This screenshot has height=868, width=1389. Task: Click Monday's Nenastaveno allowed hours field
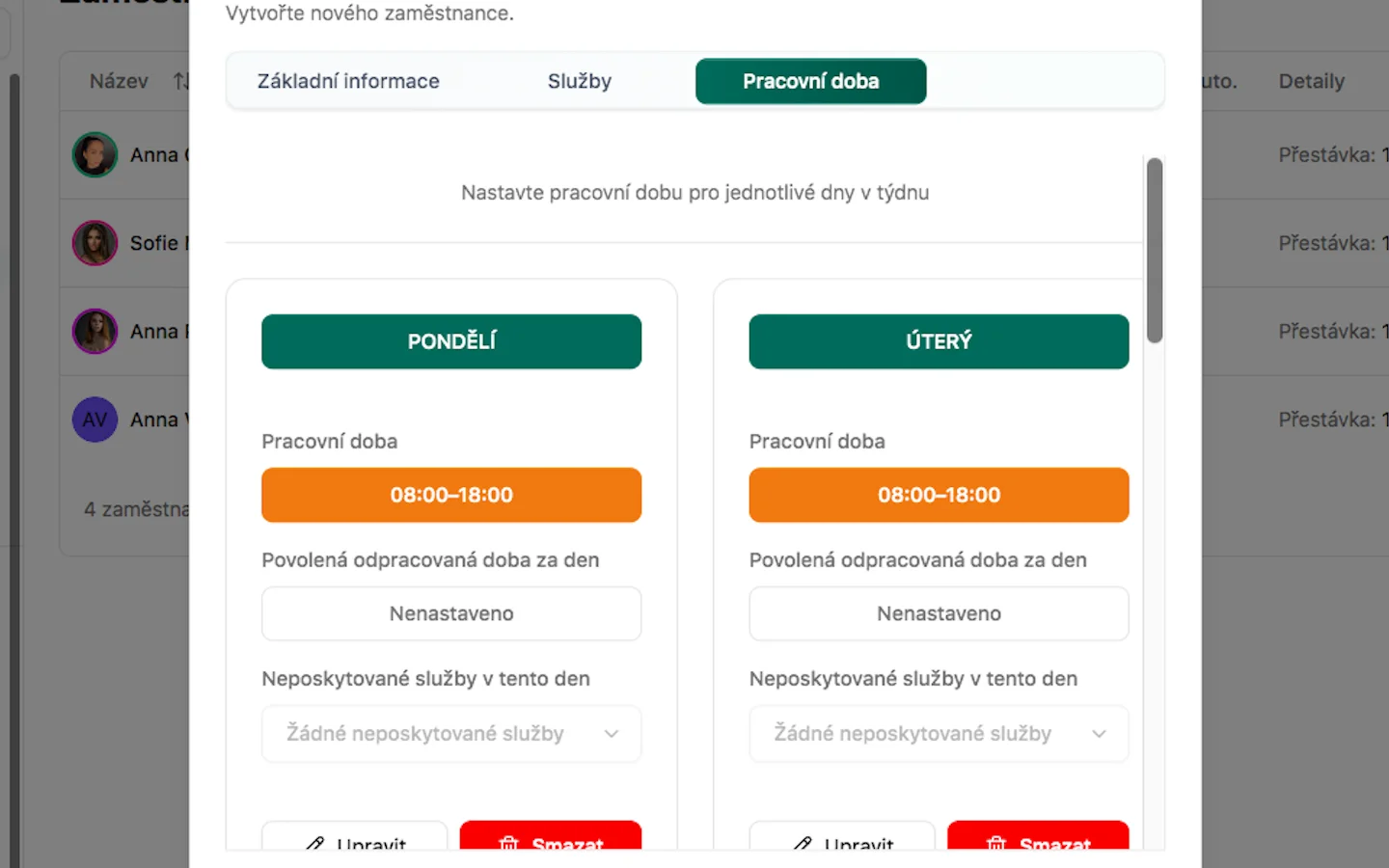tap(450, 613)
